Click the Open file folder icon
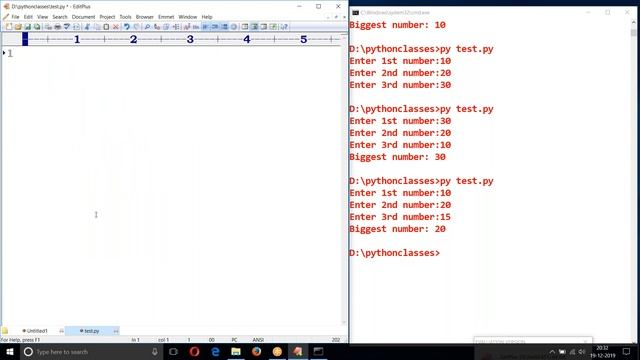640x360 pixels. 18,27
